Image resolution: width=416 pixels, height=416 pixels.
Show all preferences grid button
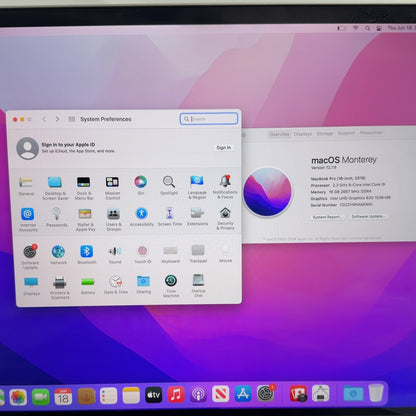point(71,119)
